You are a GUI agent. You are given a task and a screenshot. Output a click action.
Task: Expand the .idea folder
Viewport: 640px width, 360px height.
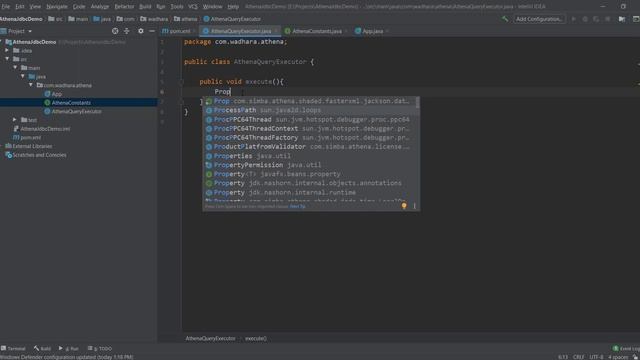tap(7, 51)
